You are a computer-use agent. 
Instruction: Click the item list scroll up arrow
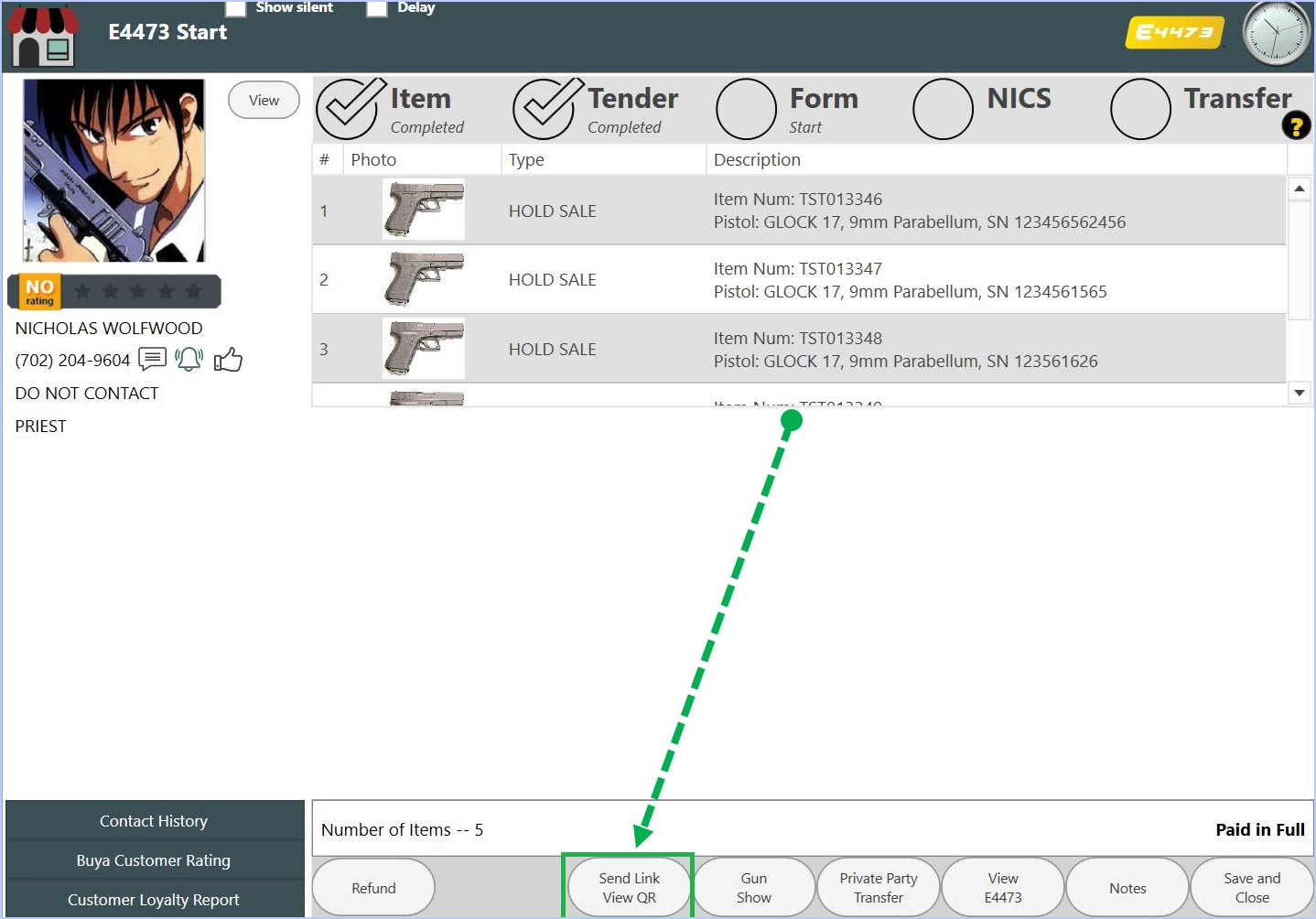tap(1300, 188)
